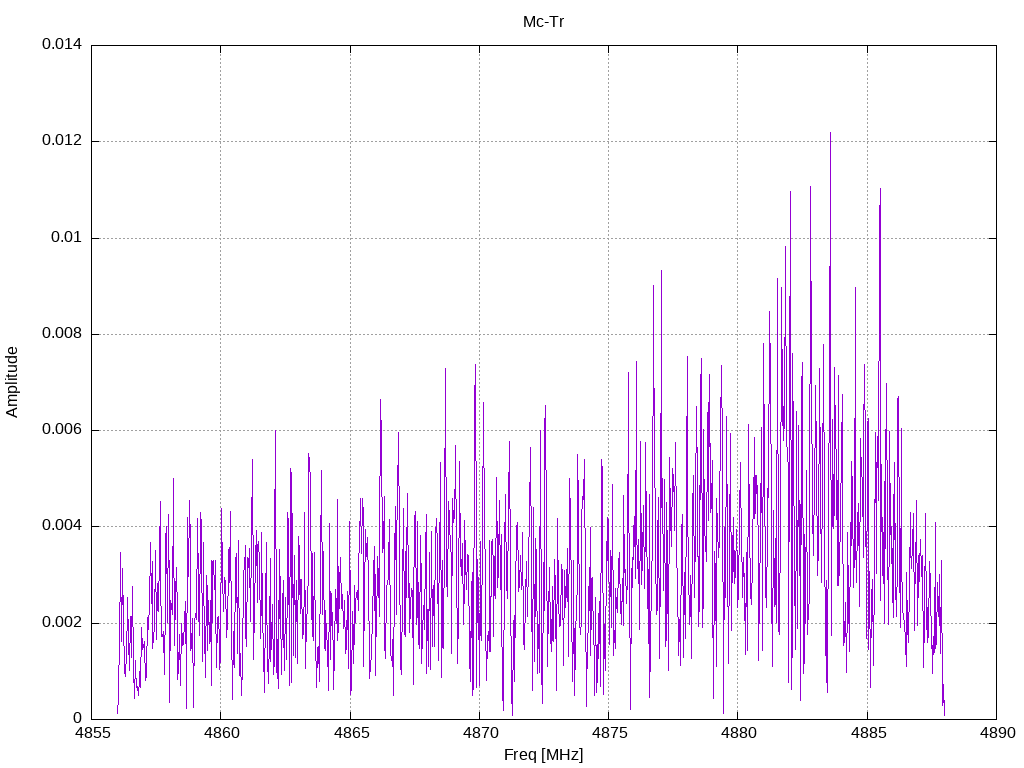Click the x-axis tick label 4870
1024x768 pixels.
(x=479, y=733)
